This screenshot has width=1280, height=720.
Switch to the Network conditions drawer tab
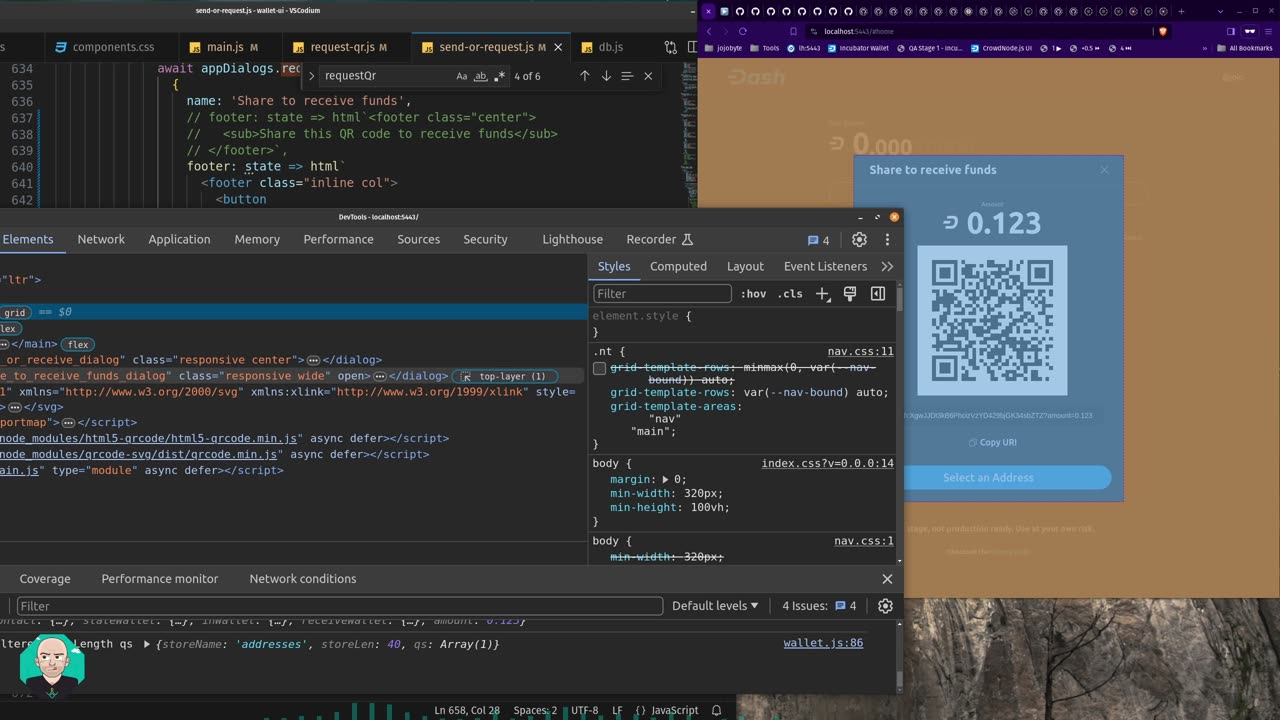click(303, 579)
